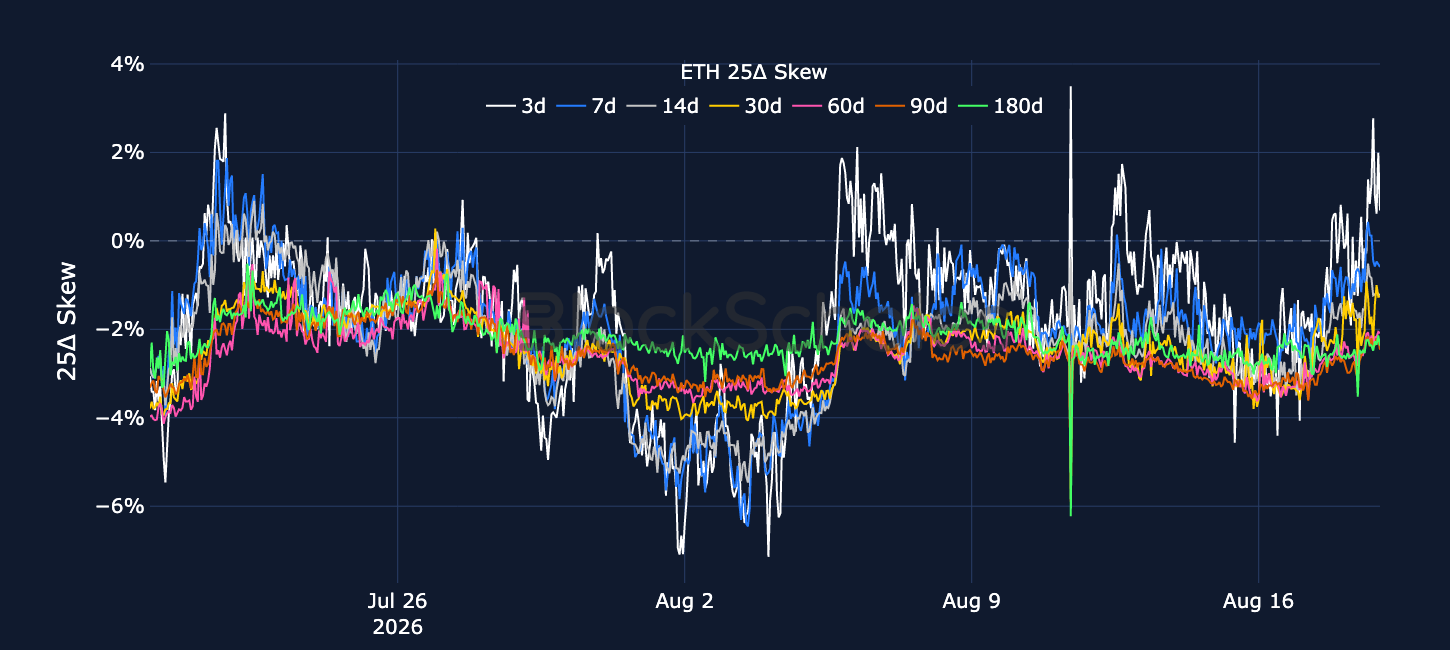The width and height of the screenshot is (1450, 650).
Task: Click the Aug 16 x-axis label
Action: pyautogui.click(x=1258, y=602)
